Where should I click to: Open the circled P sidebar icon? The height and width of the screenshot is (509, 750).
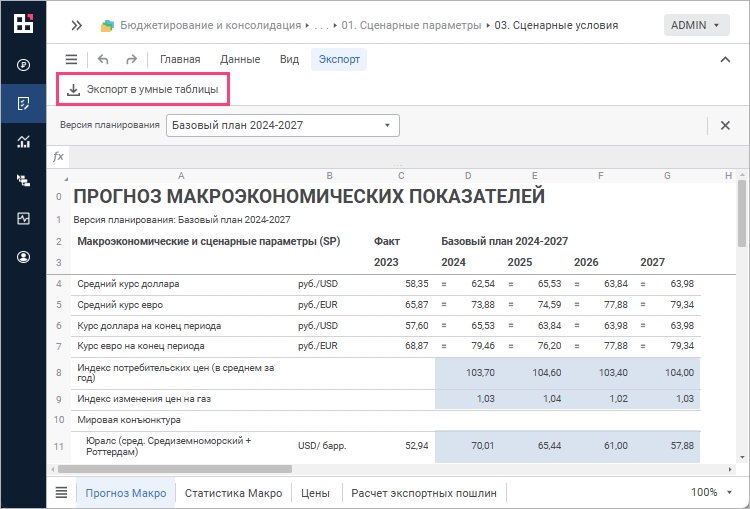pos(23,65)
